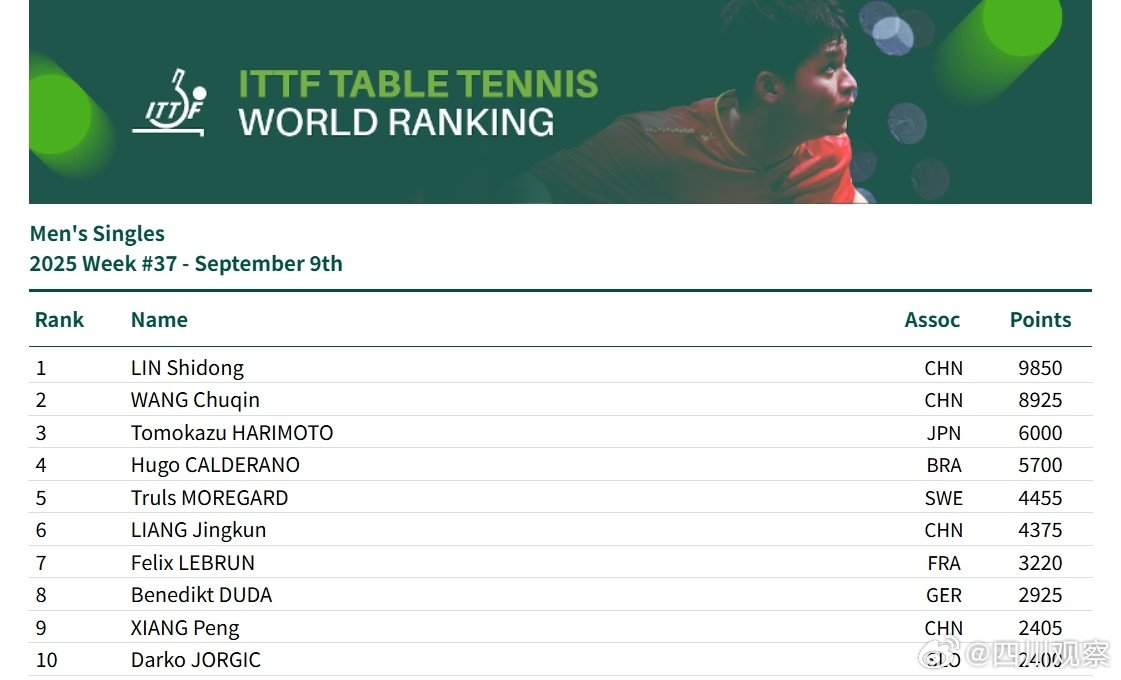This screenshot has height=680, width=1121.
Task: Click the 2025 Week #37 date heading
Action: point(186,264)
